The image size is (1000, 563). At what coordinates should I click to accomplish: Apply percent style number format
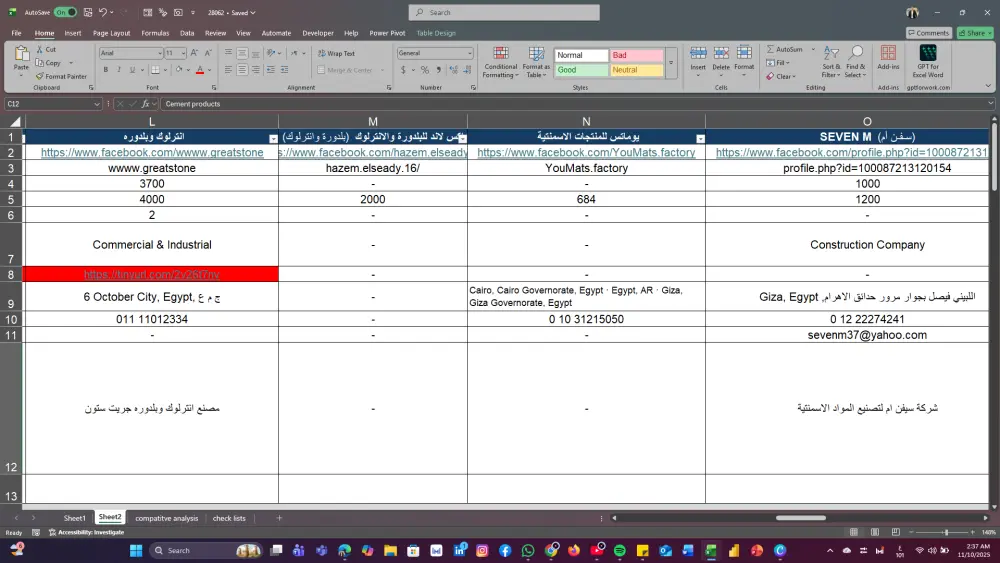[425, 69]
